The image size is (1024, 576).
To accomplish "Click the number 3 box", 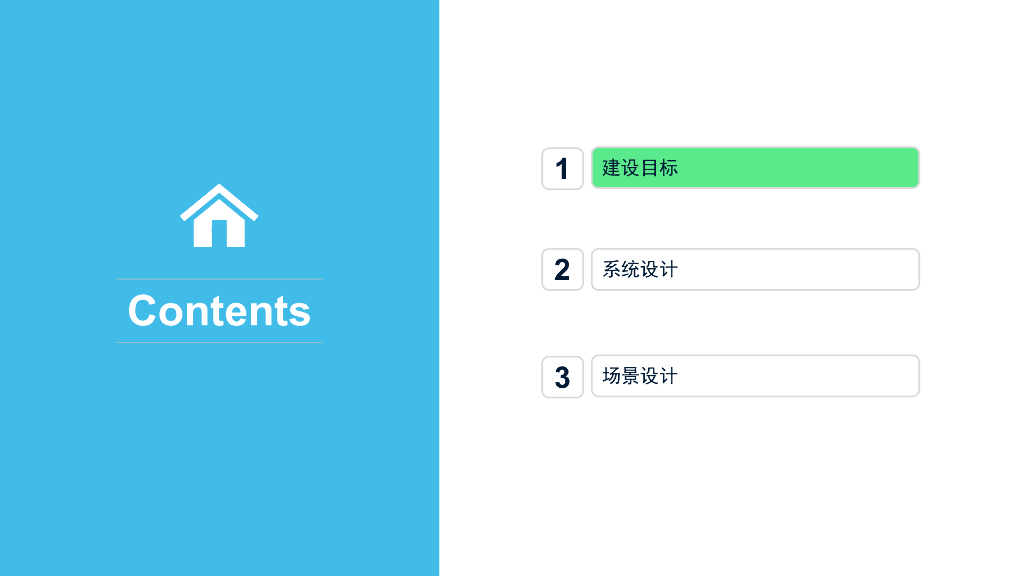I will point(562,377).
